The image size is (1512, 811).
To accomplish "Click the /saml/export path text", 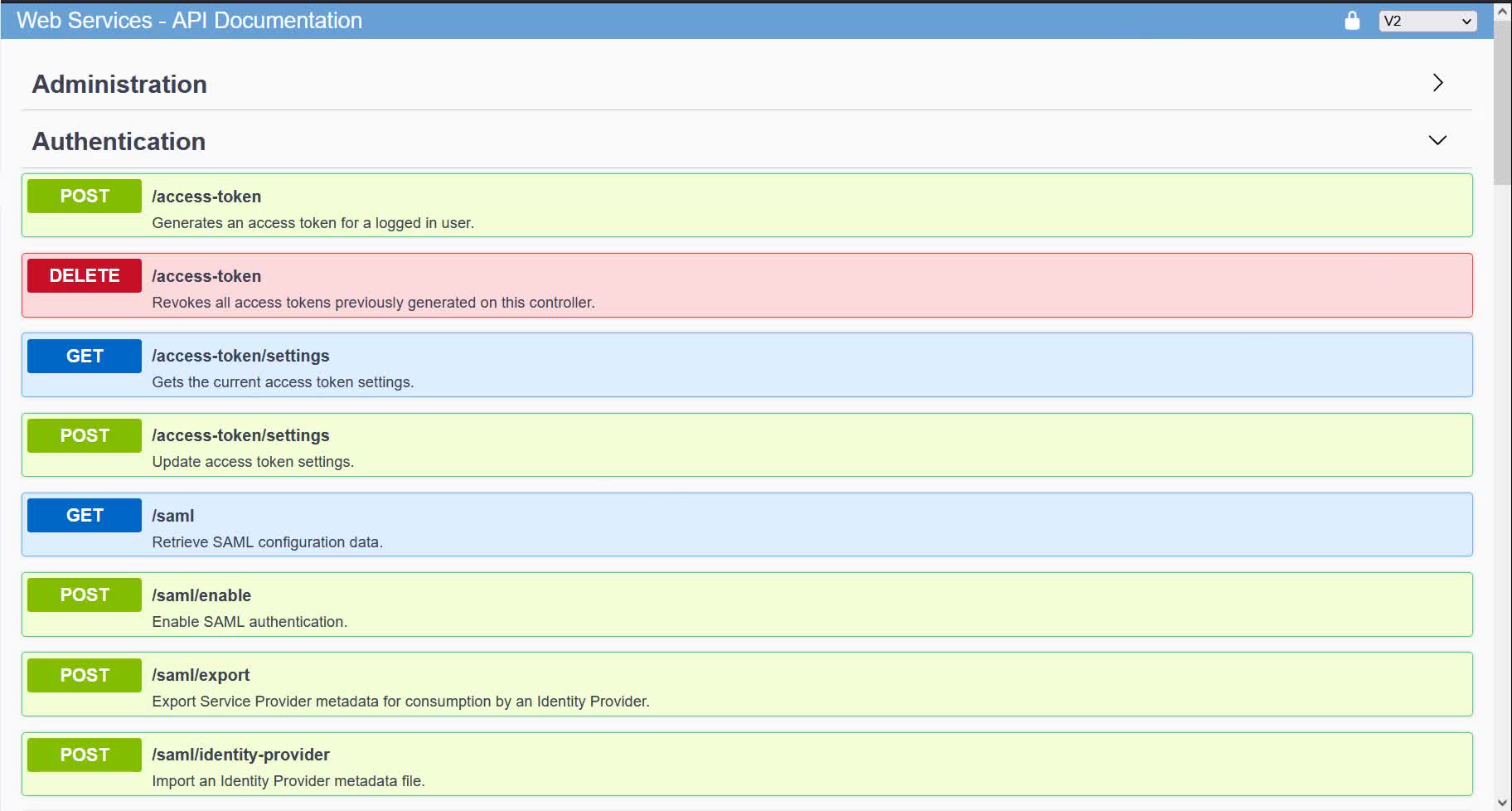I will coord(201,675).
